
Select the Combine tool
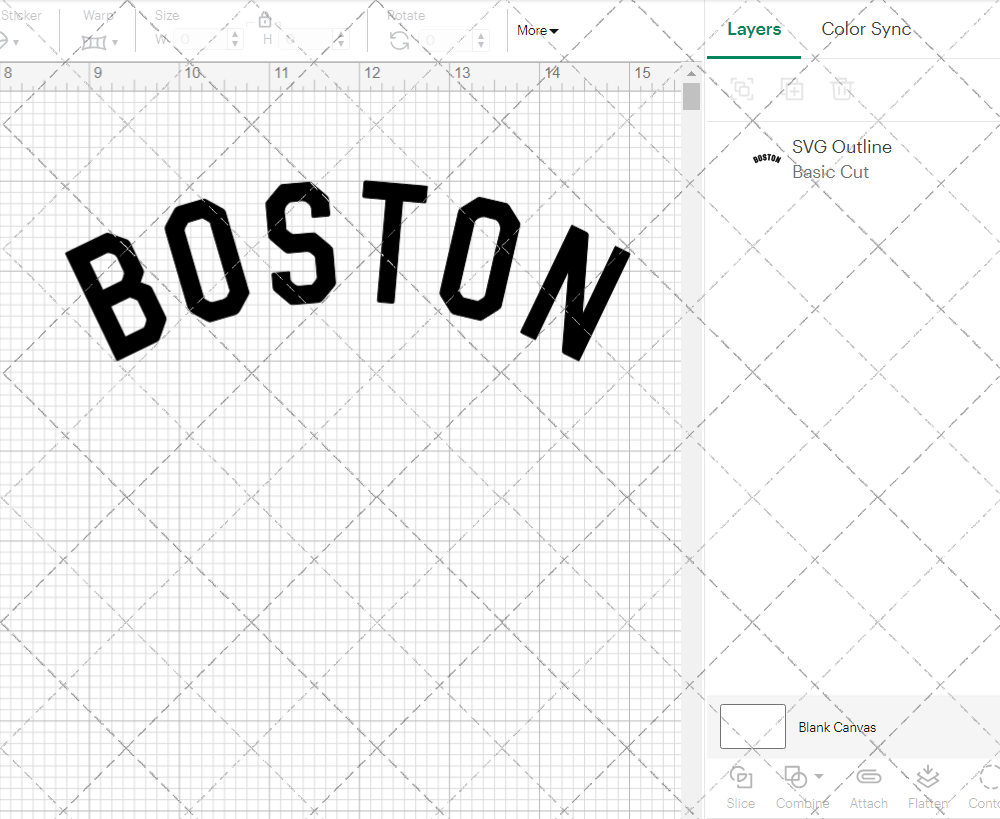796,787
